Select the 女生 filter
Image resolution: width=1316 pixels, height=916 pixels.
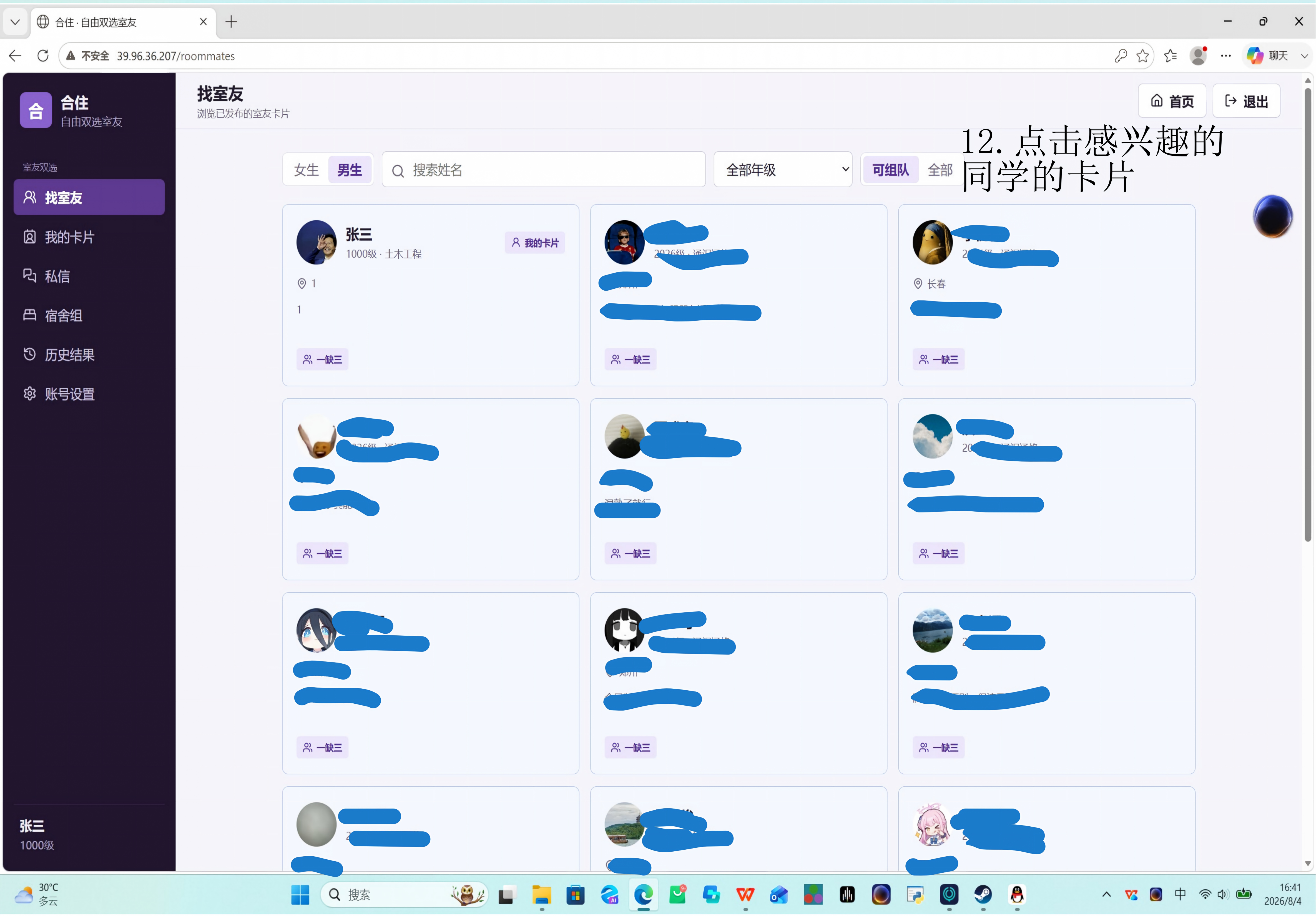click(x=306, y=170)
